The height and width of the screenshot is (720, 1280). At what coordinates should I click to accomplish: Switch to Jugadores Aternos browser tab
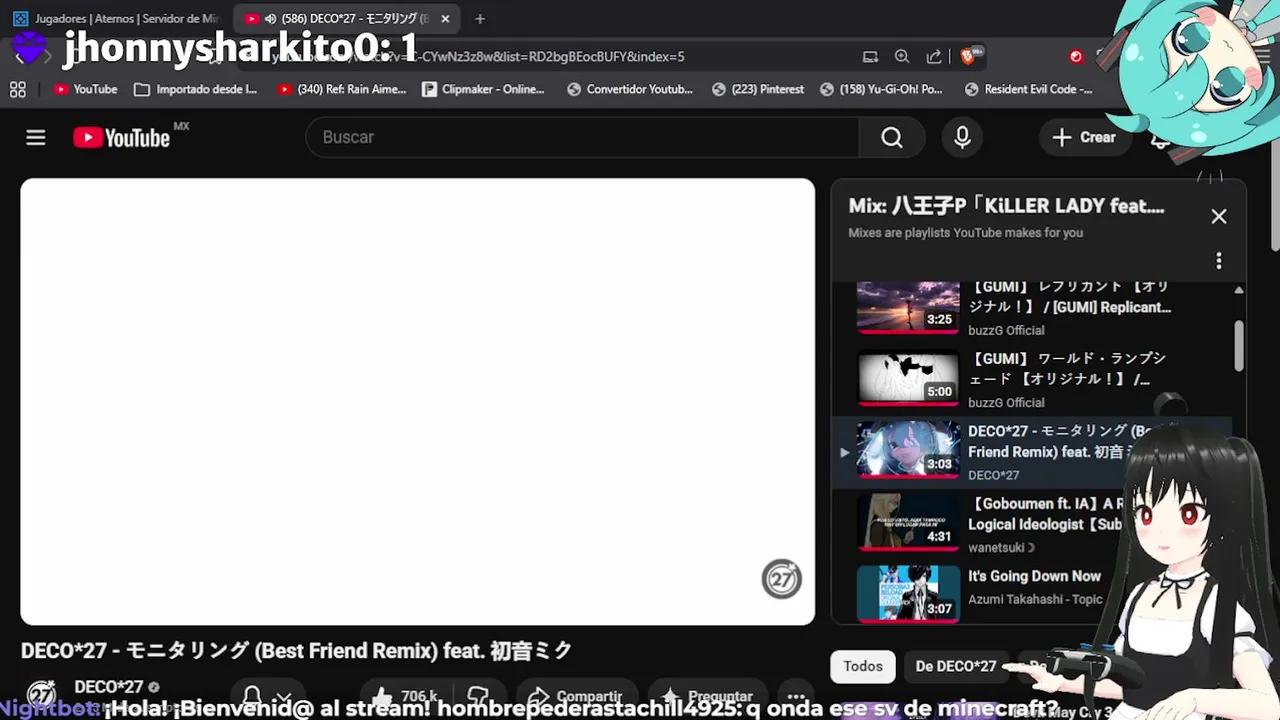[x=115, y=18]
